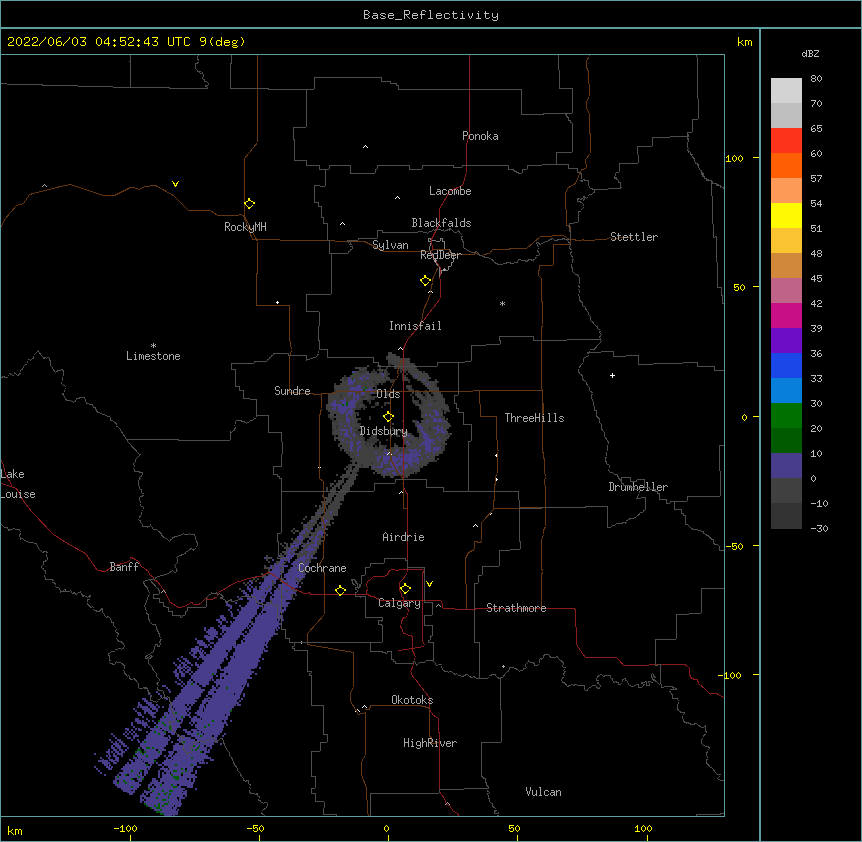Select the Vulcan label
This screenshot has width=862, height=842.
[543, 792]
